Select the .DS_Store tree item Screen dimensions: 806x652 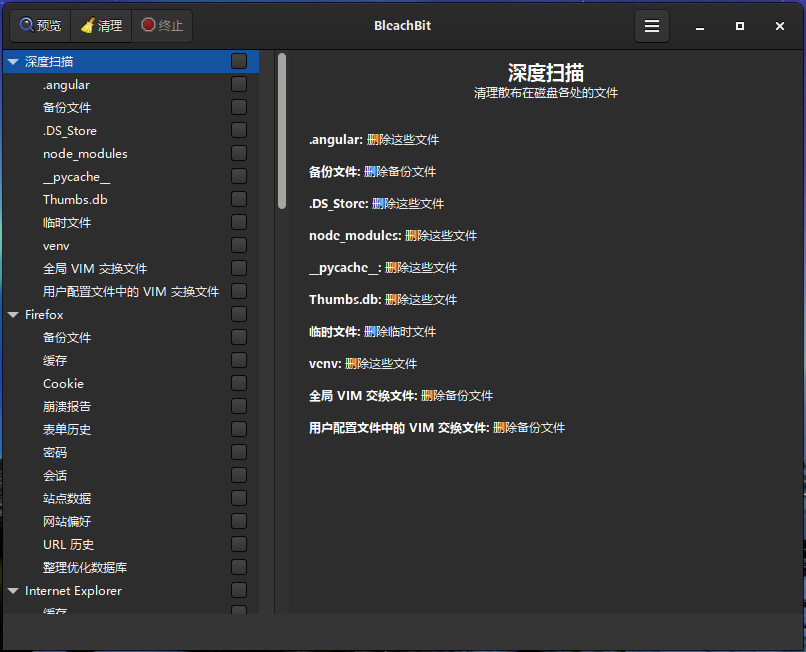pyautogui.click(x=70, y=131)
